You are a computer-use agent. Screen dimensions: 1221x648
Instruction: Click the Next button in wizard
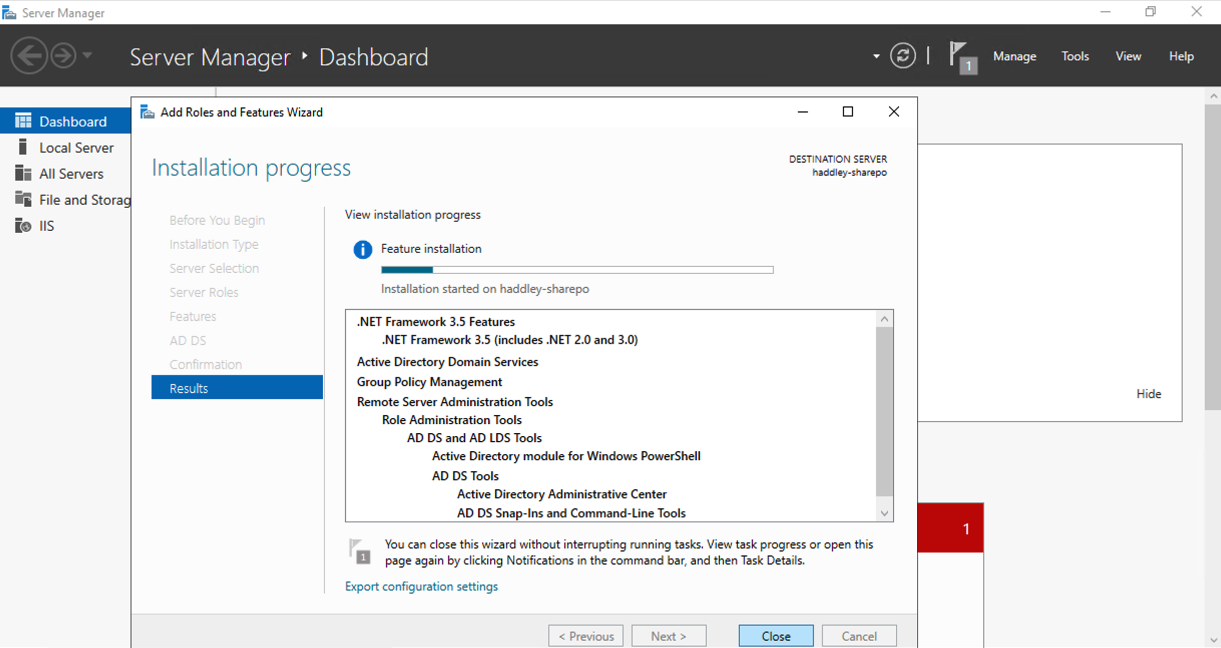pos(669,636)
